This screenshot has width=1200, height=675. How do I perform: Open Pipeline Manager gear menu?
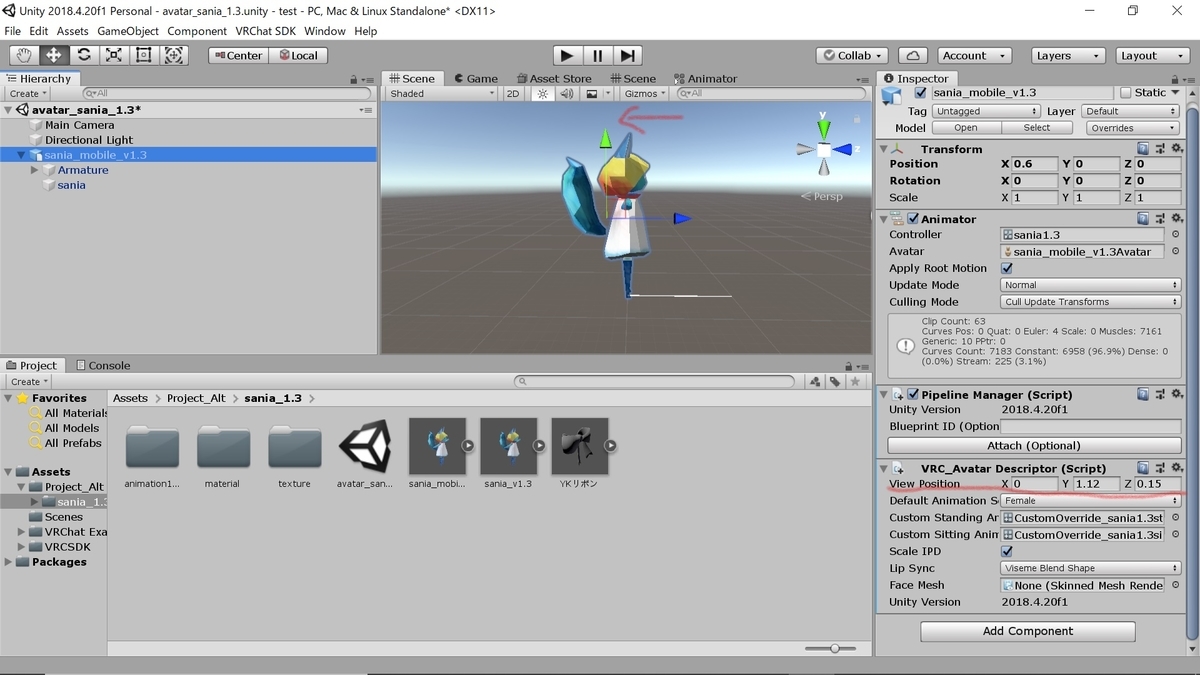point(1175,394)
